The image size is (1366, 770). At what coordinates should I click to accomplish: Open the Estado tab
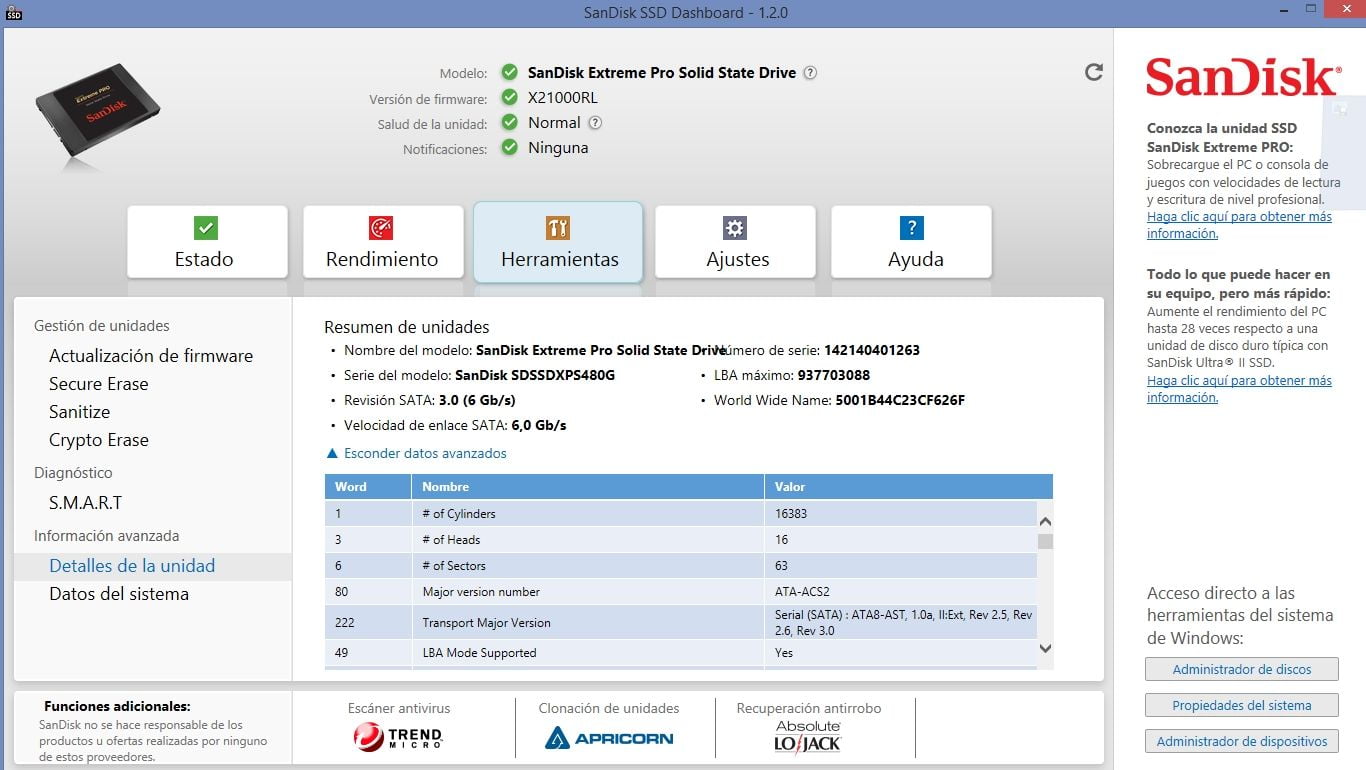click(x=207, y=242)
